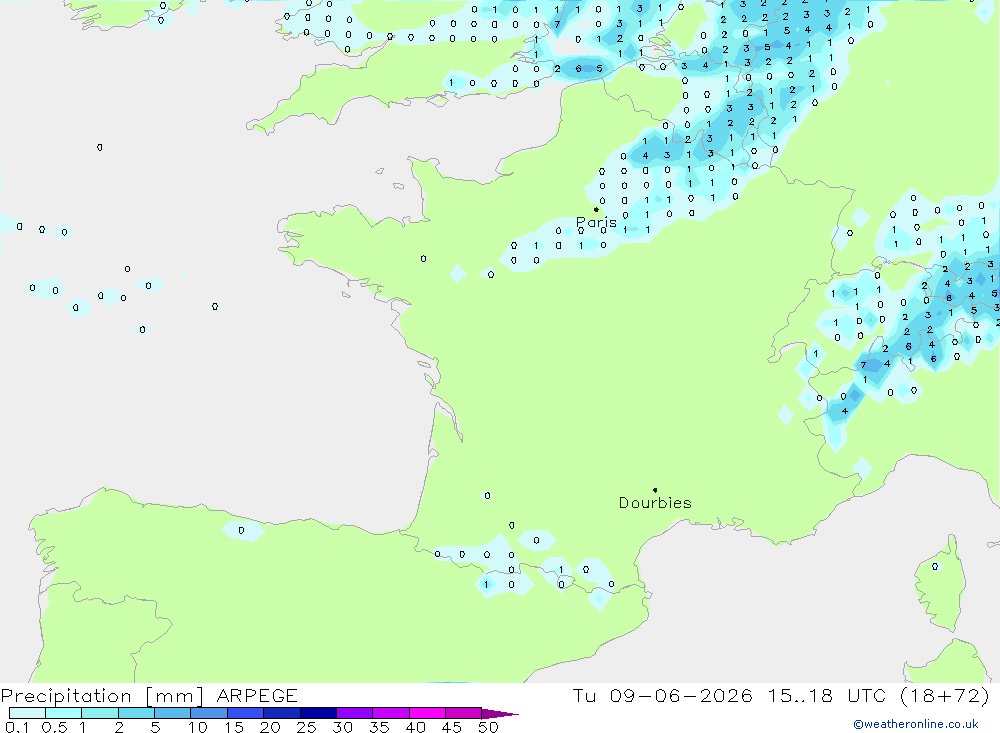Select the purple 30–35 mm legend swatch
The height and width of the screenshot is (733, 1000).
click(x=354, y=713)
